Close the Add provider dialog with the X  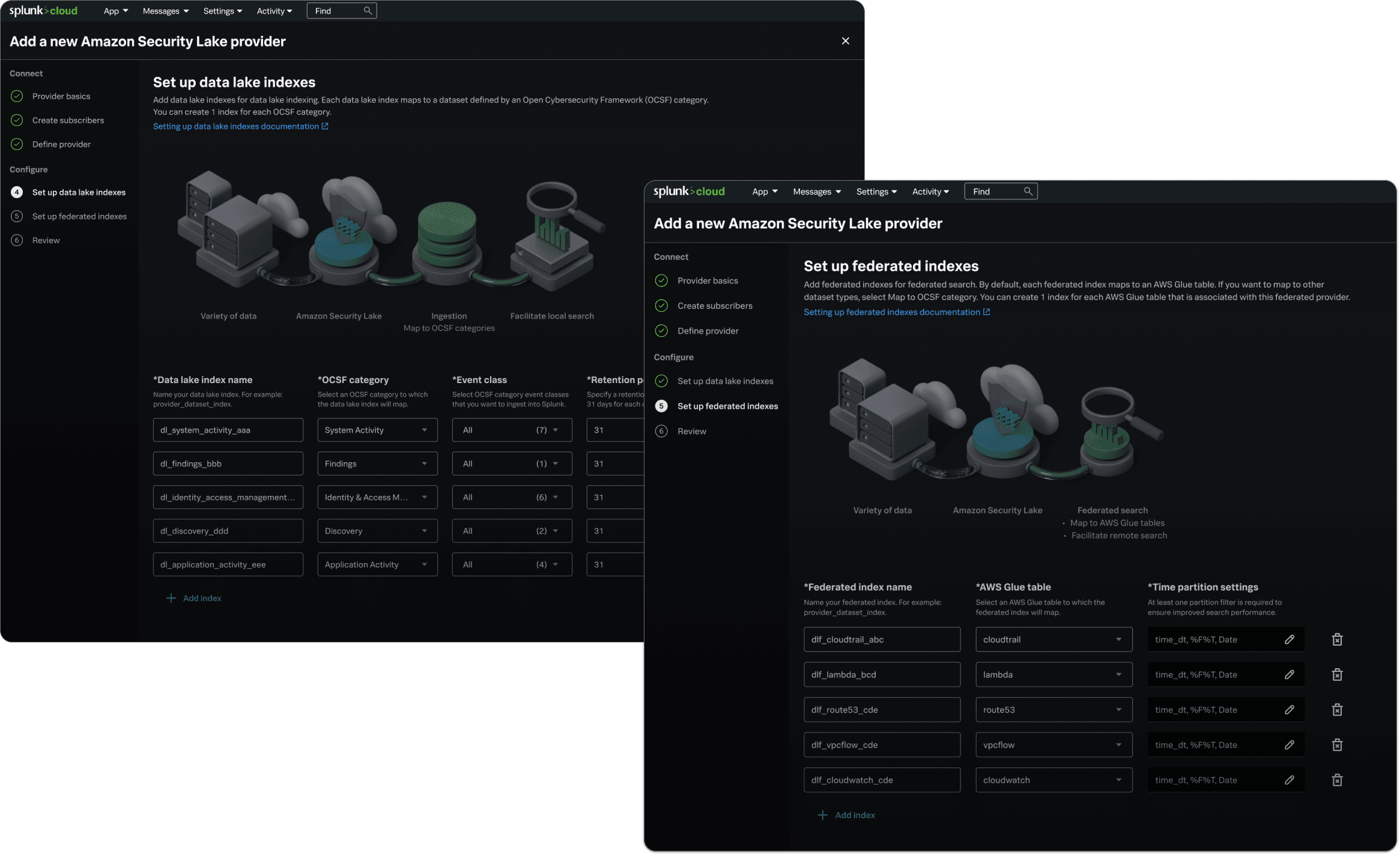[845, 41]
